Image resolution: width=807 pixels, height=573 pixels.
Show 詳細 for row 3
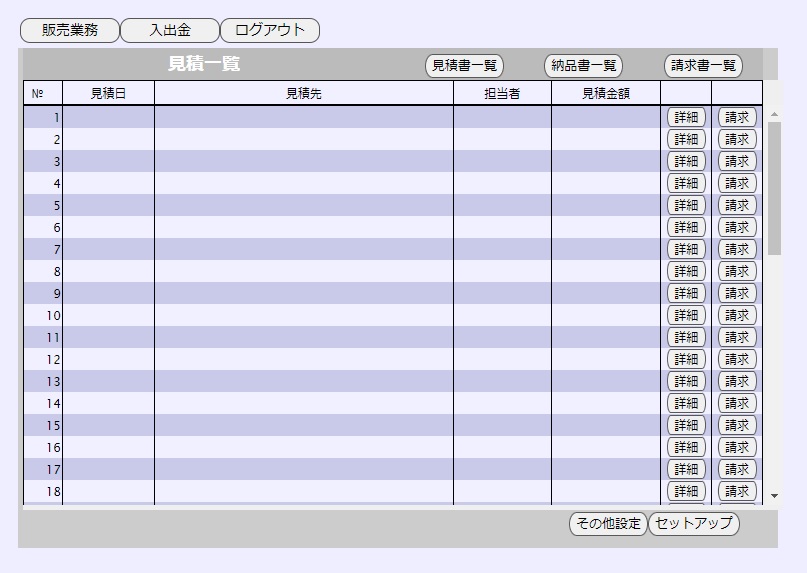(x=686, y=162)
